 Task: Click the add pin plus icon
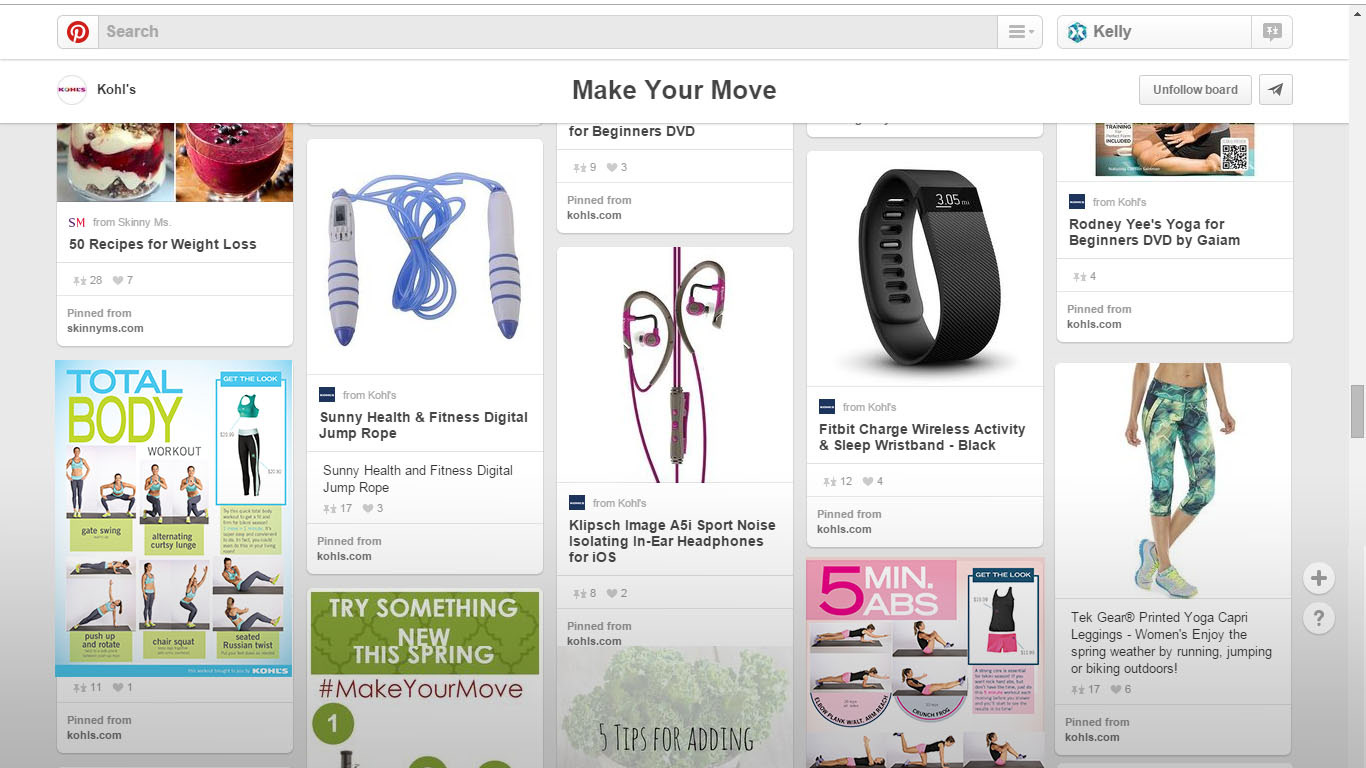click(1319, 578)
